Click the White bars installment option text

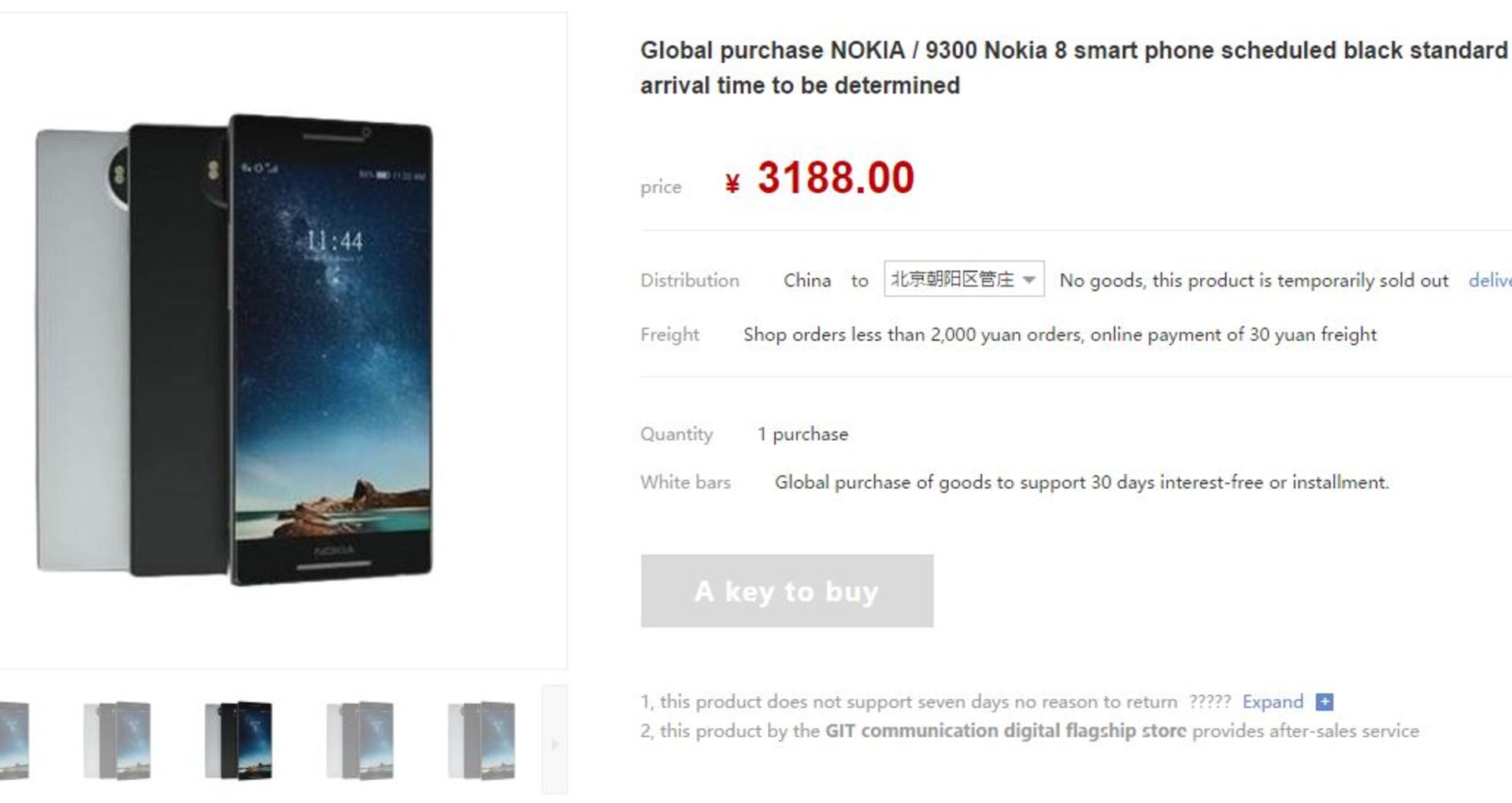[1083, 483]
